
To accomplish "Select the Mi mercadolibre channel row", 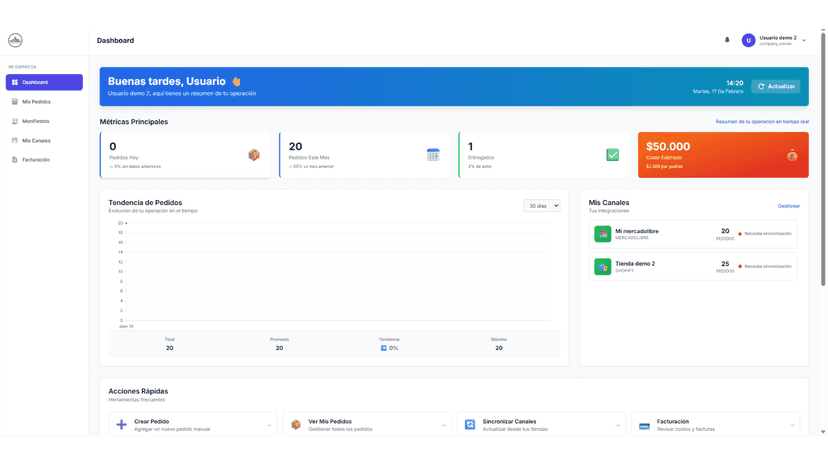I will (693, 234).
